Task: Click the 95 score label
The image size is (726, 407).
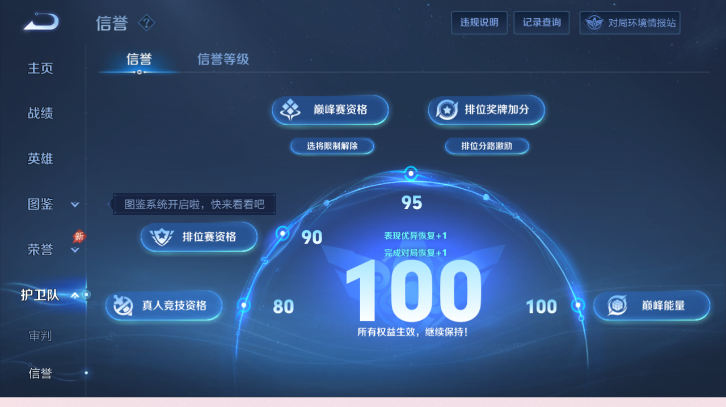Action: [x=412, y=203]
